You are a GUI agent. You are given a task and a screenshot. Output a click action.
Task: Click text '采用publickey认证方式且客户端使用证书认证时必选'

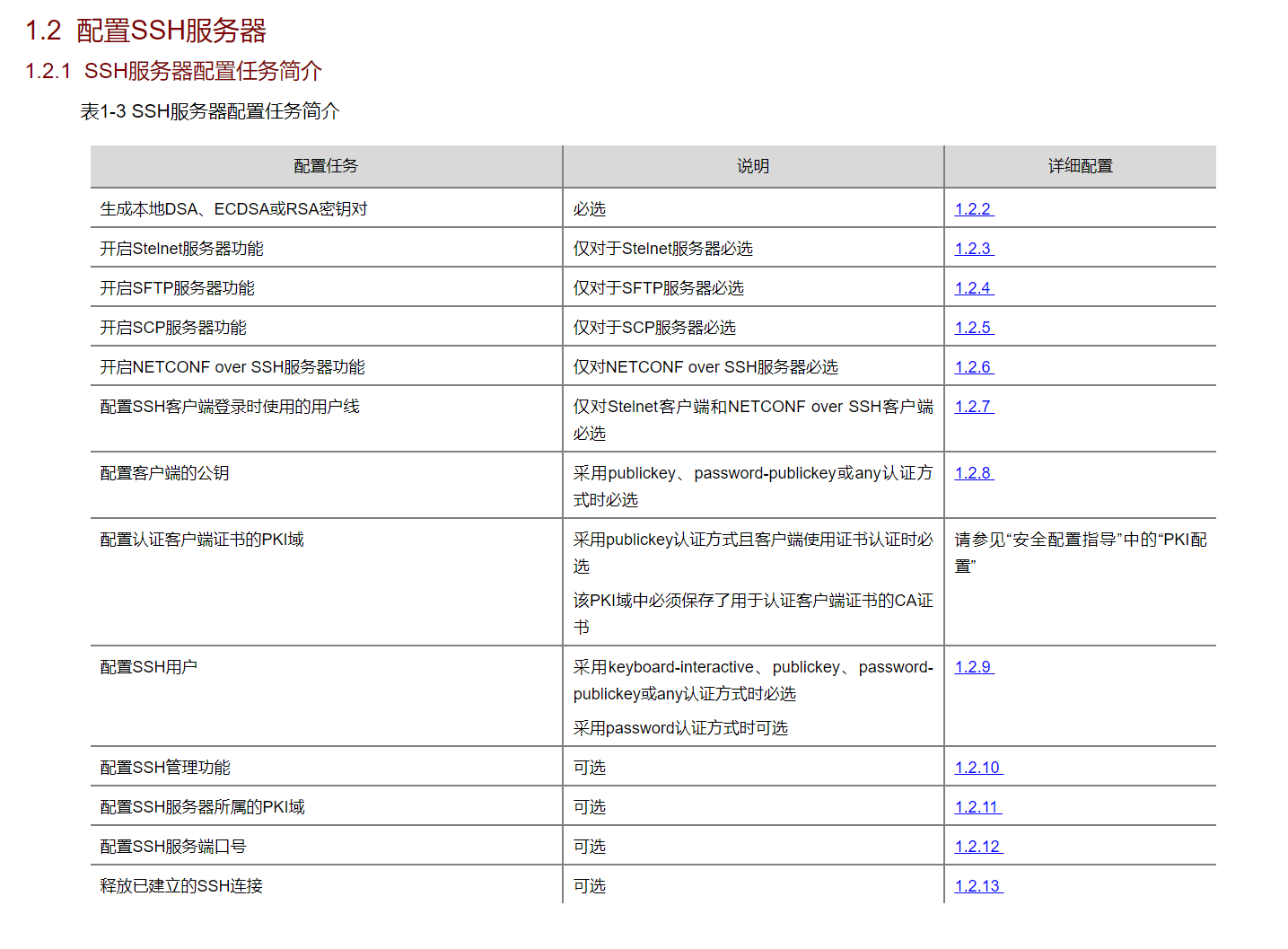754,553
